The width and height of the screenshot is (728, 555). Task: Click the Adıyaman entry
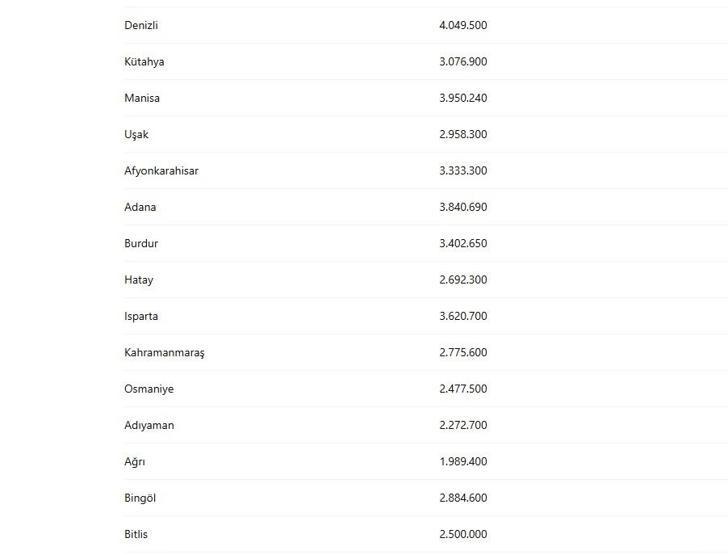tap(149, 425)
